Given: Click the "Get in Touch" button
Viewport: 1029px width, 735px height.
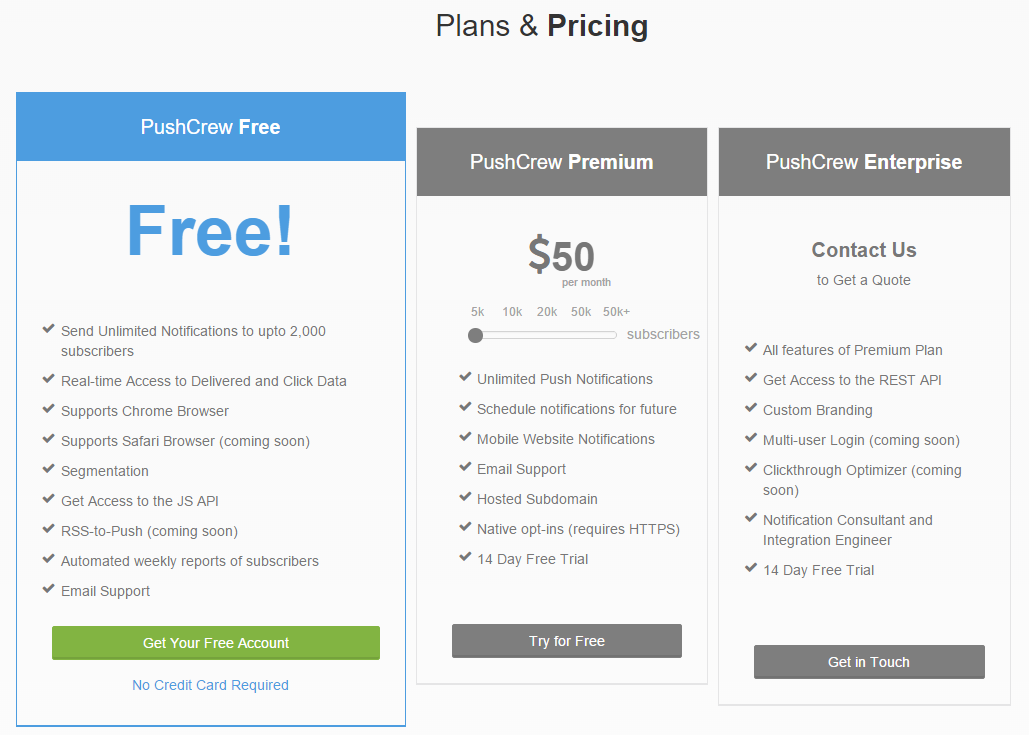Looking at the screenshot, I should [868, 661].
